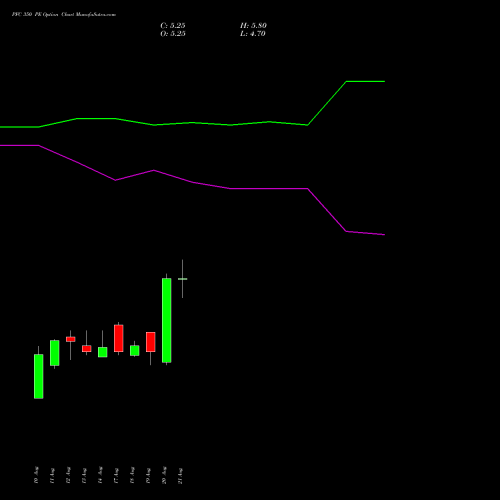The image size is (500, 500).
Task: Click the 14 Aug green candle body
Action: pyautogui.click(x=103, y=352)
